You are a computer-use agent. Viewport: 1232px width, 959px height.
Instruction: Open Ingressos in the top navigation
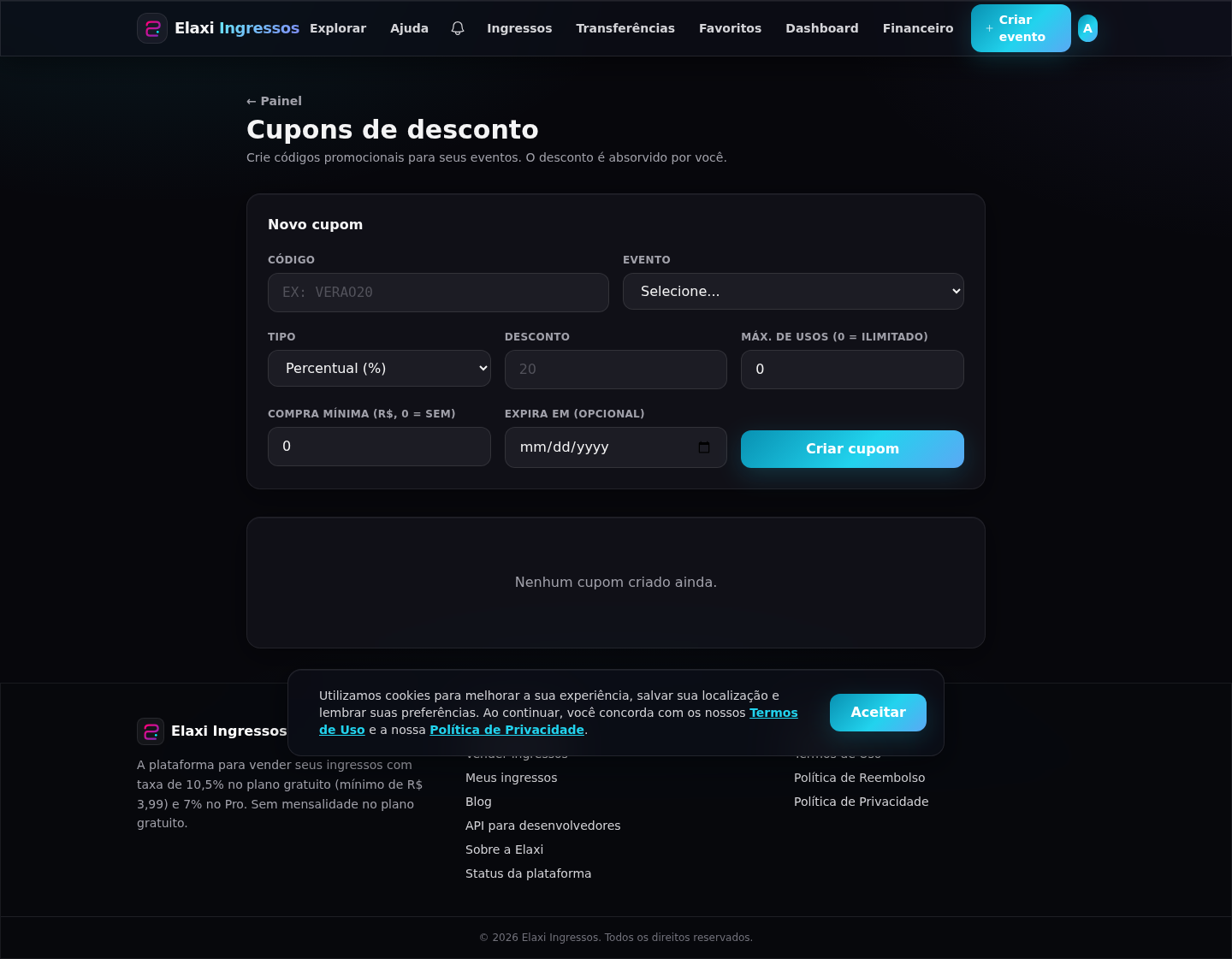point(519,28)
